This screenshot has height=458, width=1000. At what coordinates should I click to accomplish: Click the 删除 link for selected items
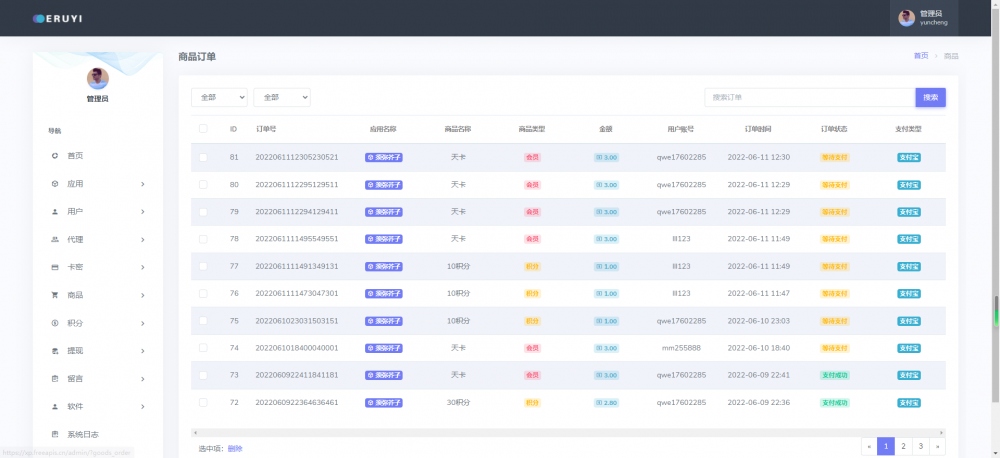point(235,449)
